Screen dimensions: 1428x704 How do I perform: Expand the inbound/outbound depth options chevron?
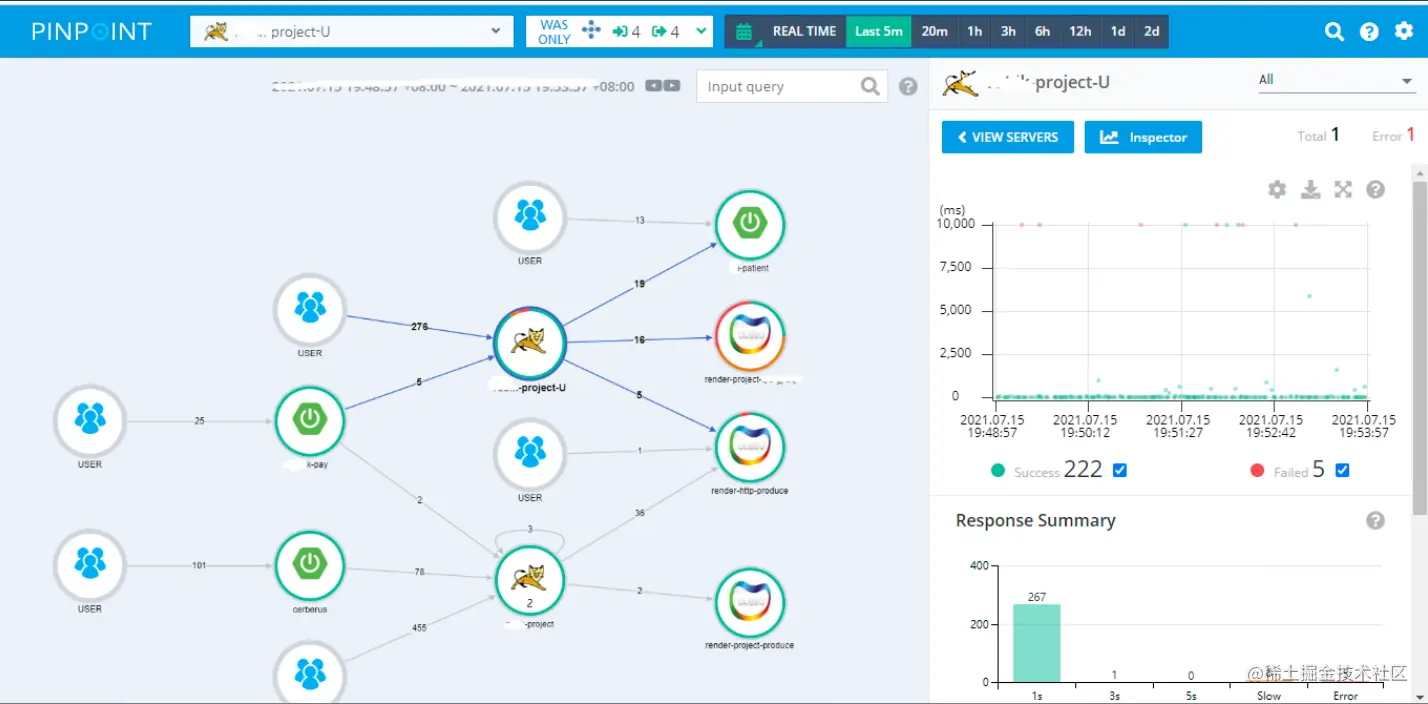pyautogui.click(x=701, y=31)
